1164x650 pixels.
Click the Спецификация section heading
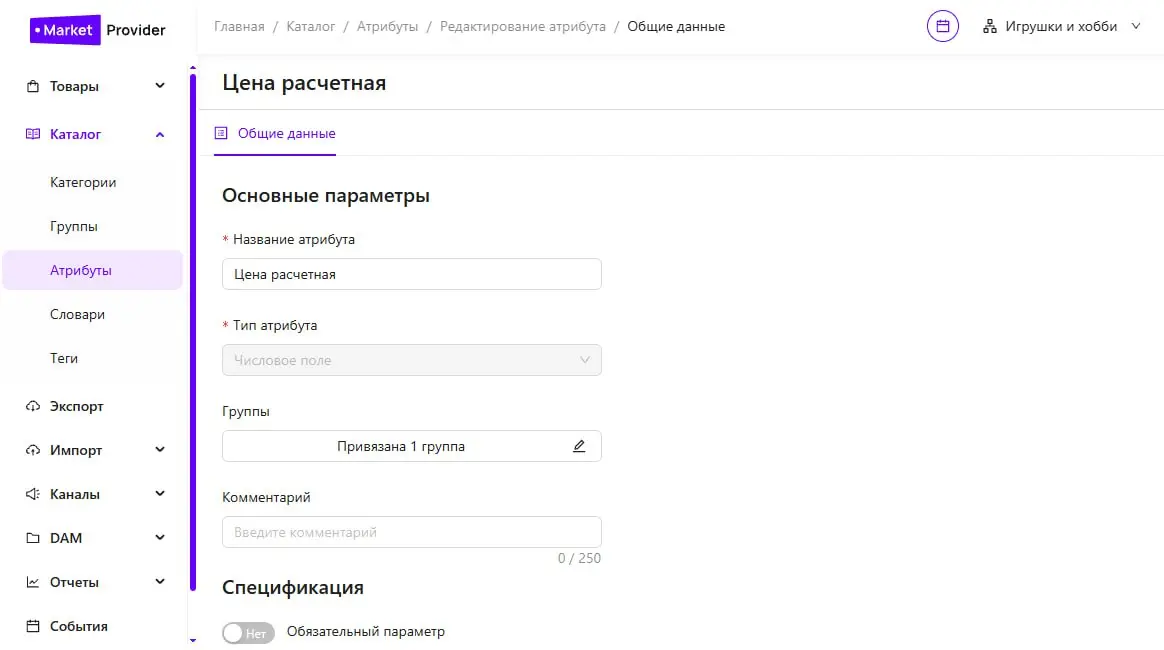292,588
